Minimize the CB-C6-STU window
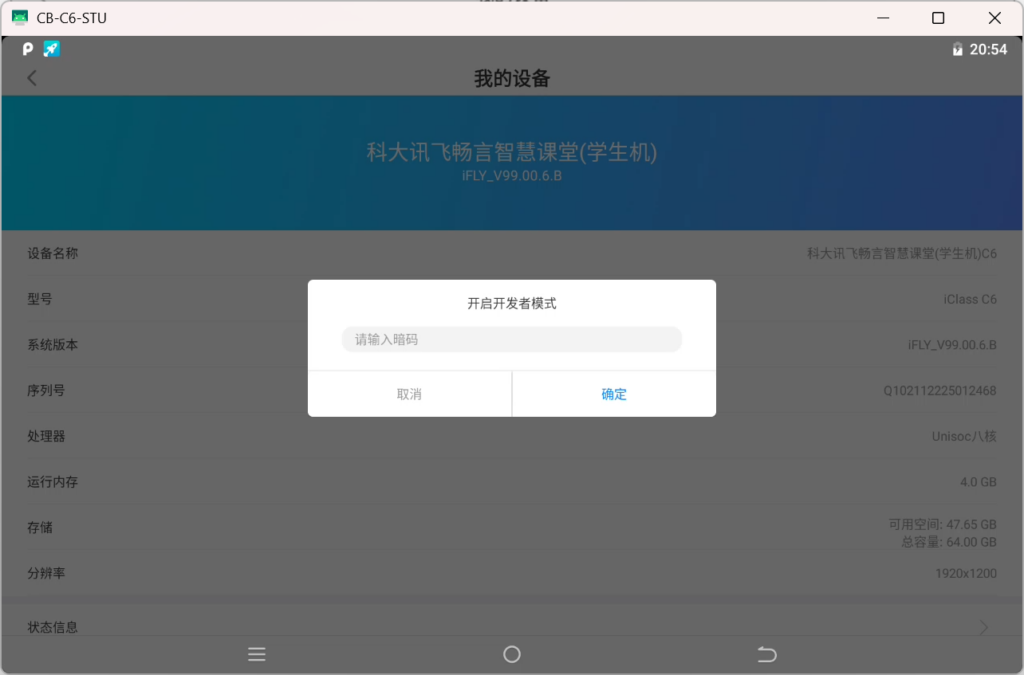The image size is (1024, 675). pyautogui.click(x=883, y=18)
